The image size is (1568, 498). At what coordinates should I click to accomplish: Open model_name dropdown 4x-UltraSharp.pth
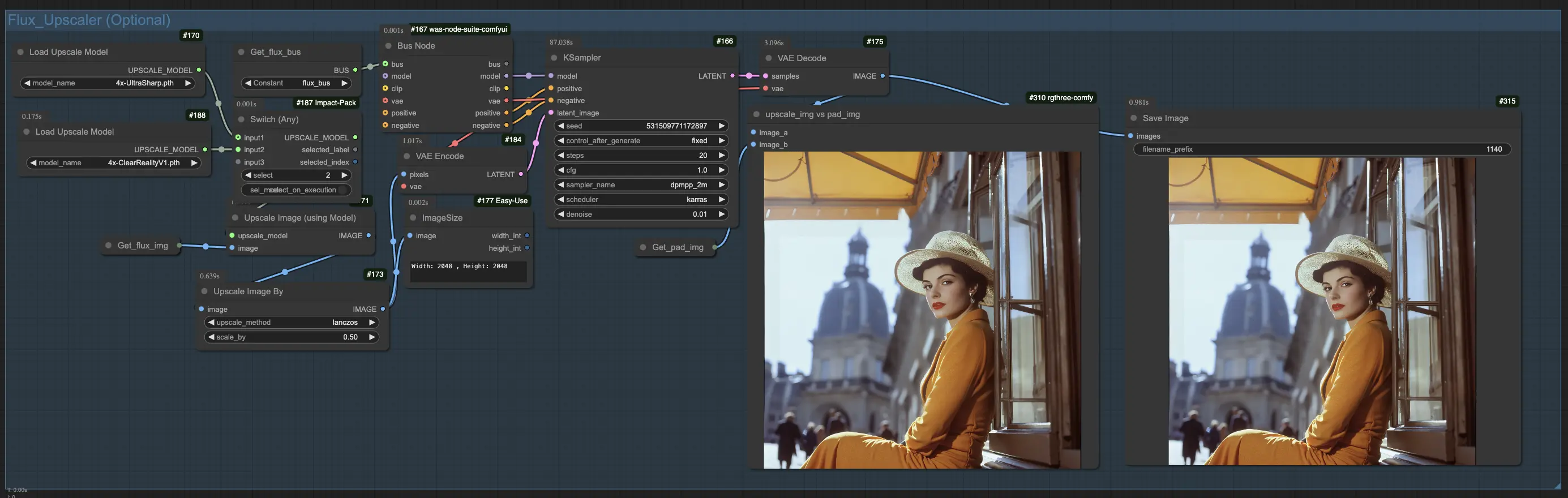click(x=108, y=83)
